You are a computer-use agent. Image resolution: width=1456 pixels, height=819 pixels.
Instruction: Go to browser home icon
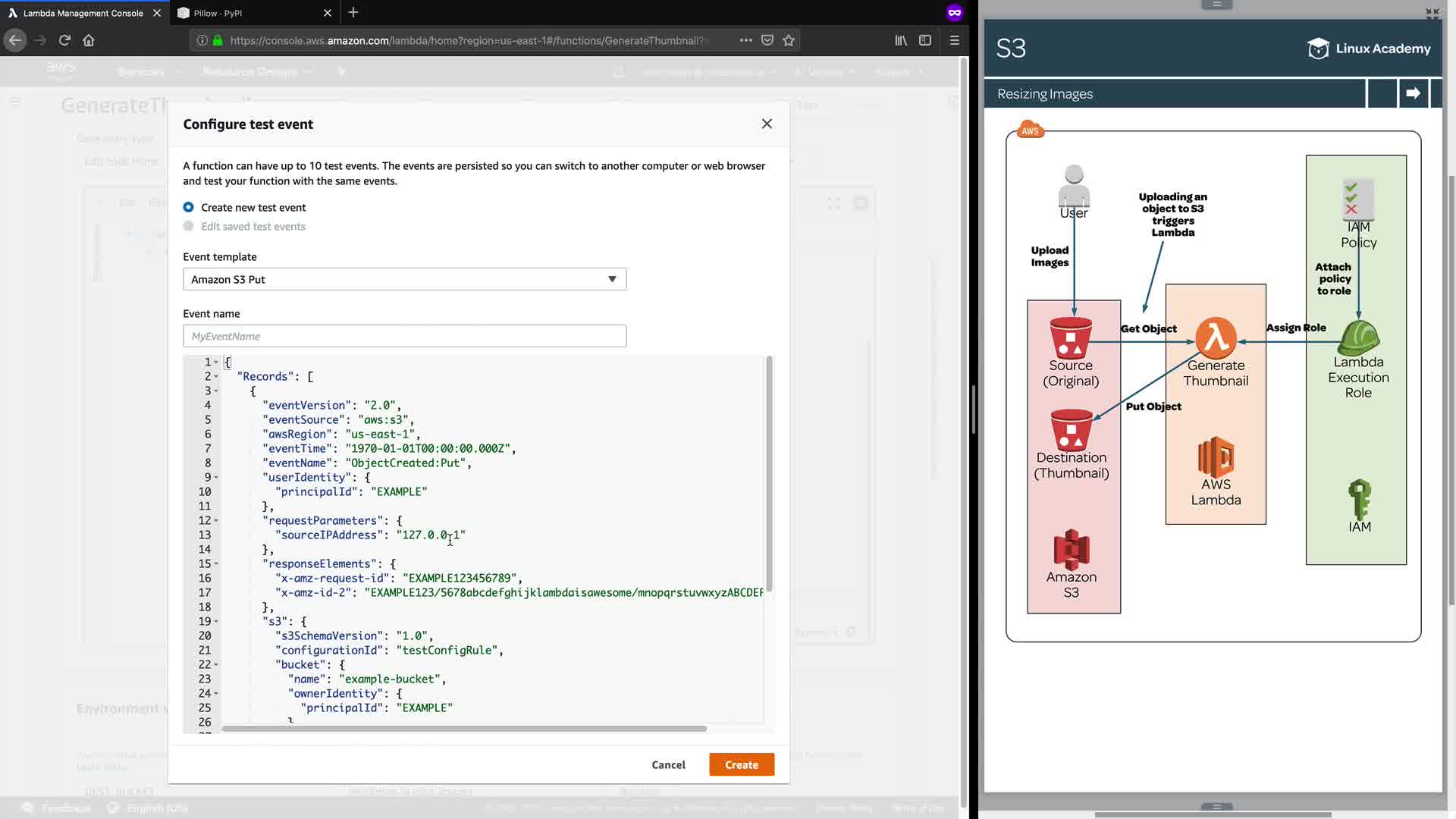click(89, 40)
